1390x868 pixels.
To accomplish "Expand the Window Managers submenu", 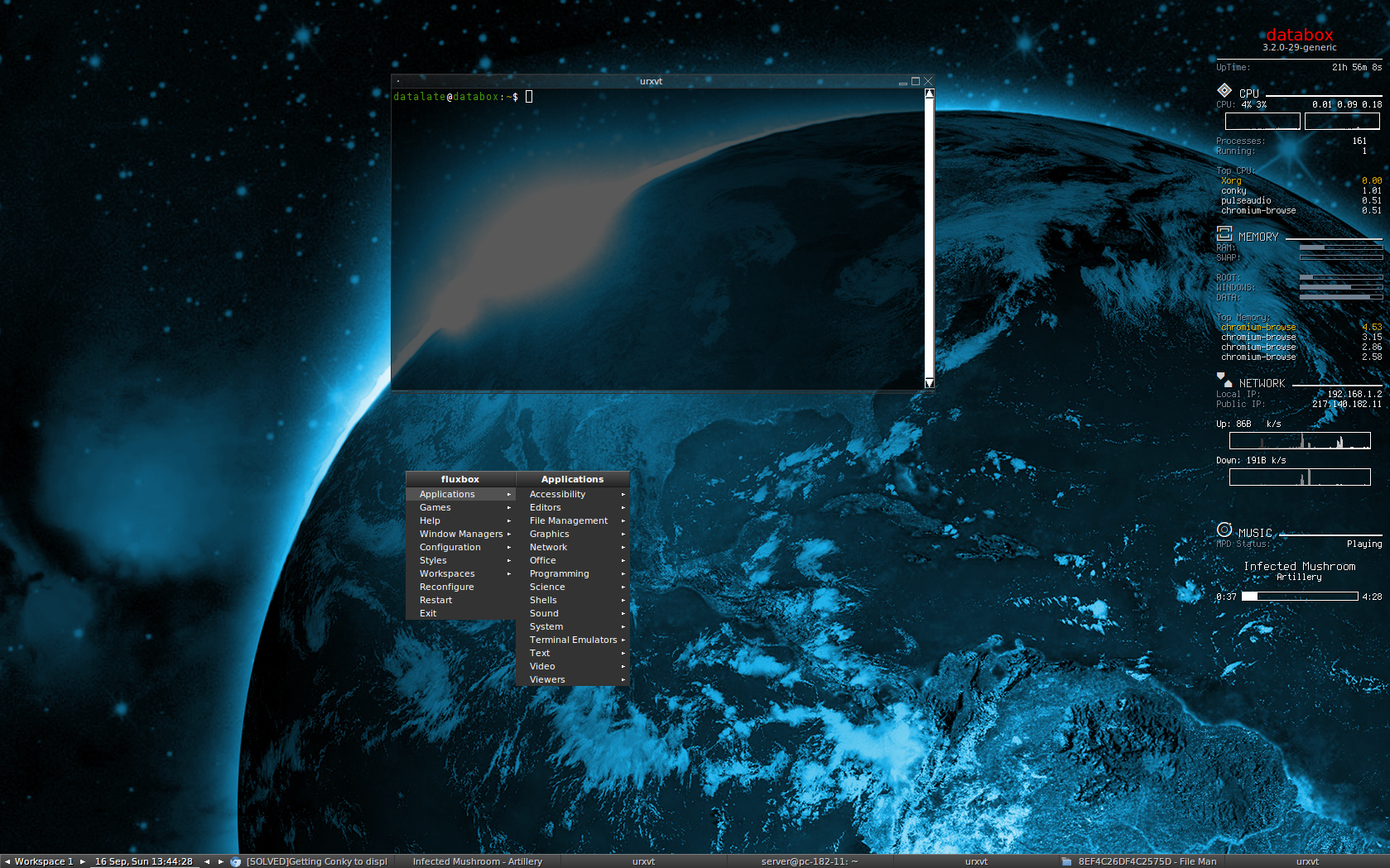I will pyautogui.click(x=460, y=534).
